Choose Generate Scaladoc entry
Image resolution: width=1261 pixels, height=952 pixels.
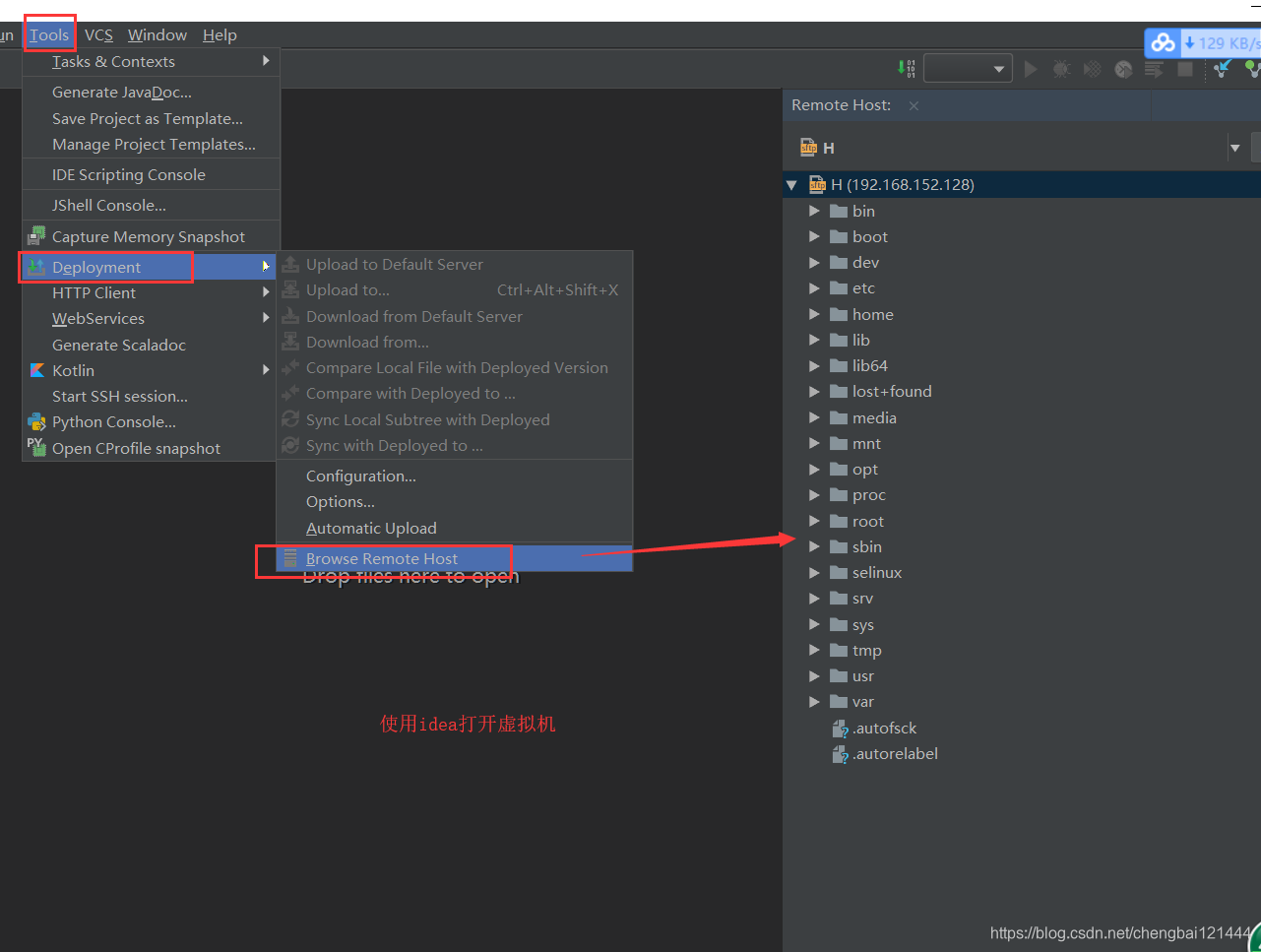151,345
